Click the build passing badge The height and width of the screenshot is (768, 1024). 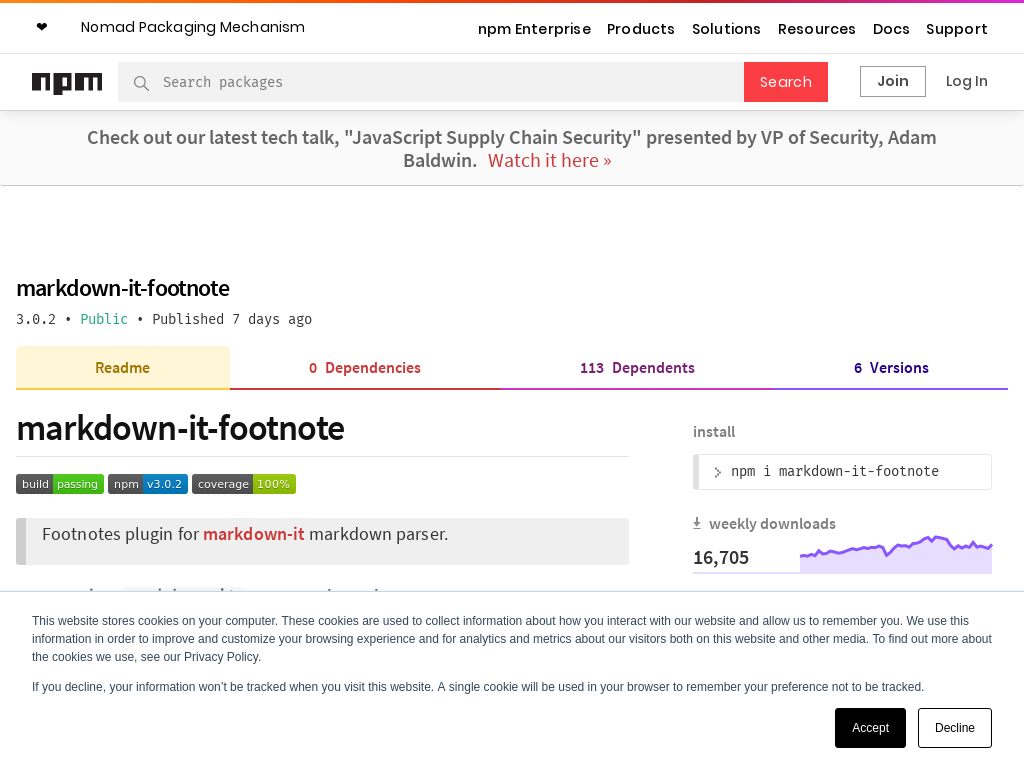coord(60,484)
